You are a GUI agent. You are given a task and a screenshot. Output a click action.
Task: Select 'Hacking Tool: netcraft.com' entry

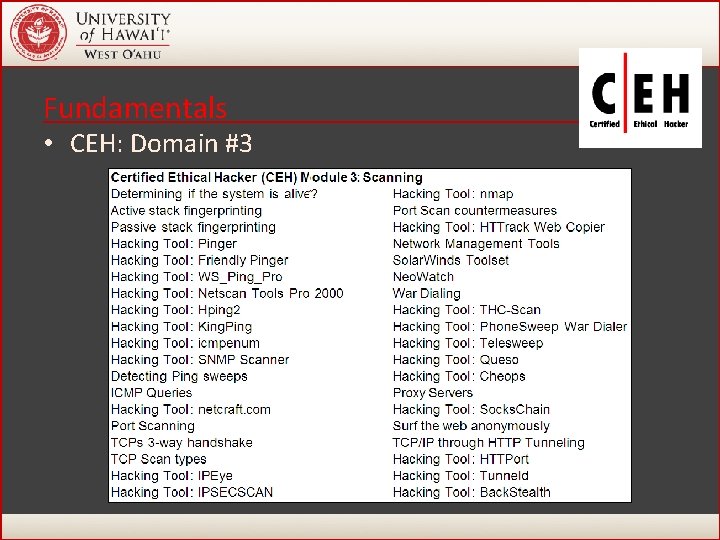coord(191,409)
